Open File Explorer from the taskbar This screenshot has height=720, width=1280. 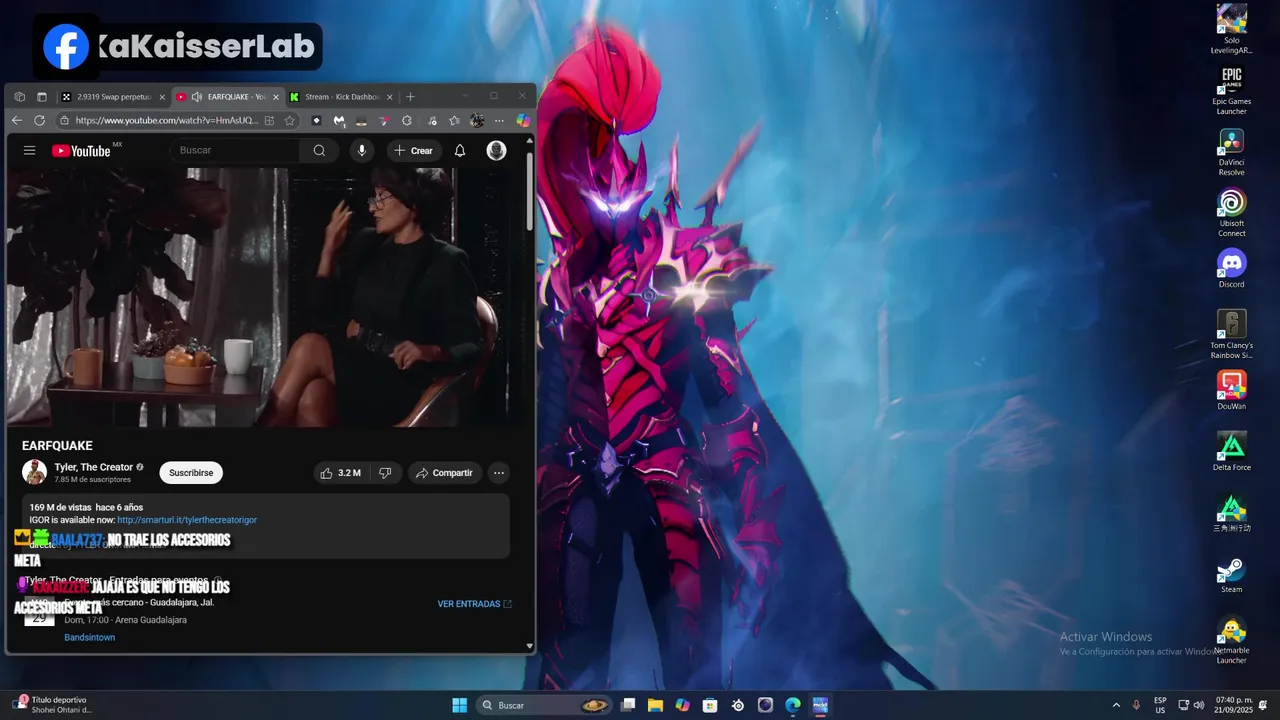coord(655,705)
